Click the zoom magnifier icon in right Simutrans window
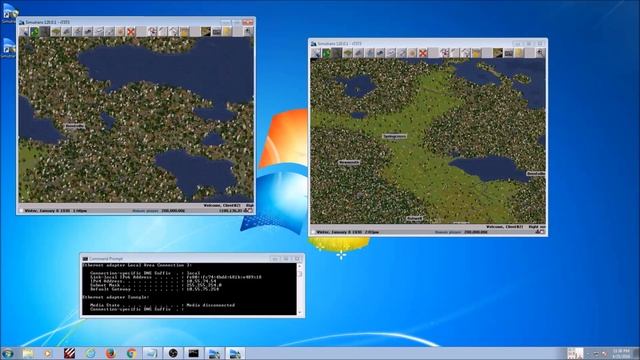Viewport: 640px width, 360px height. point(540,53)
